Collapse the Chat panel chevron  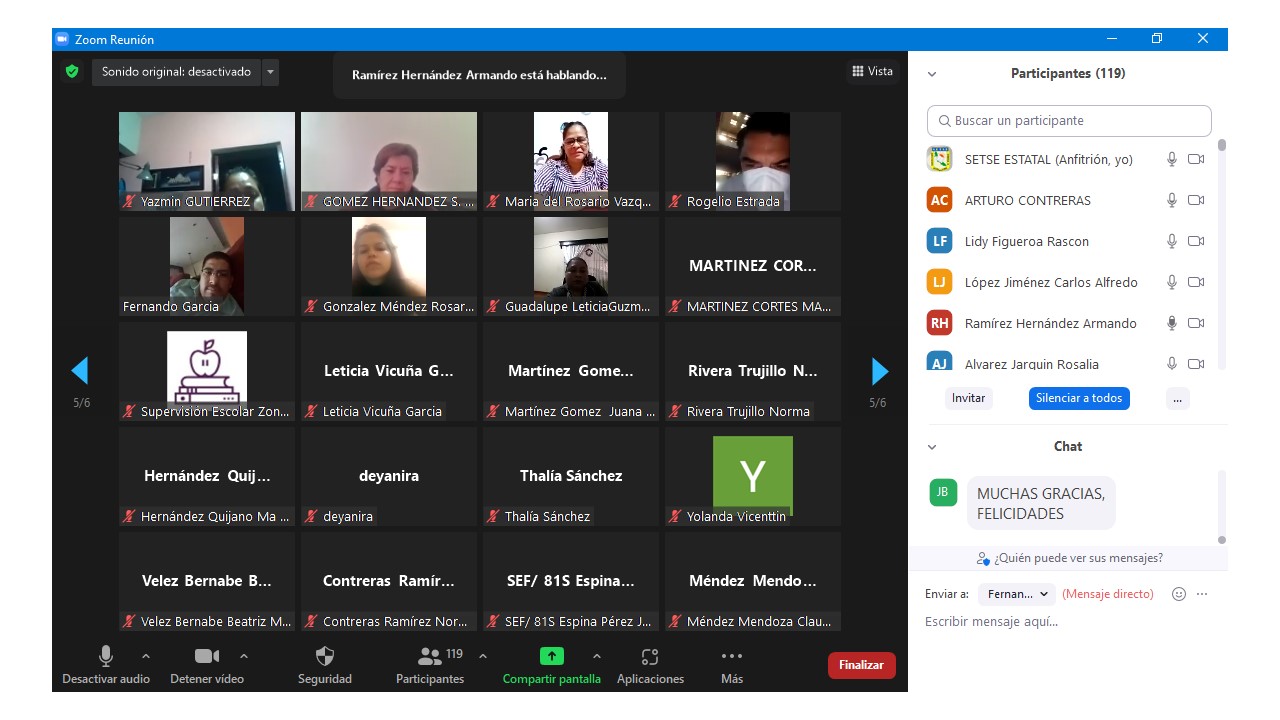click(932, 447)
